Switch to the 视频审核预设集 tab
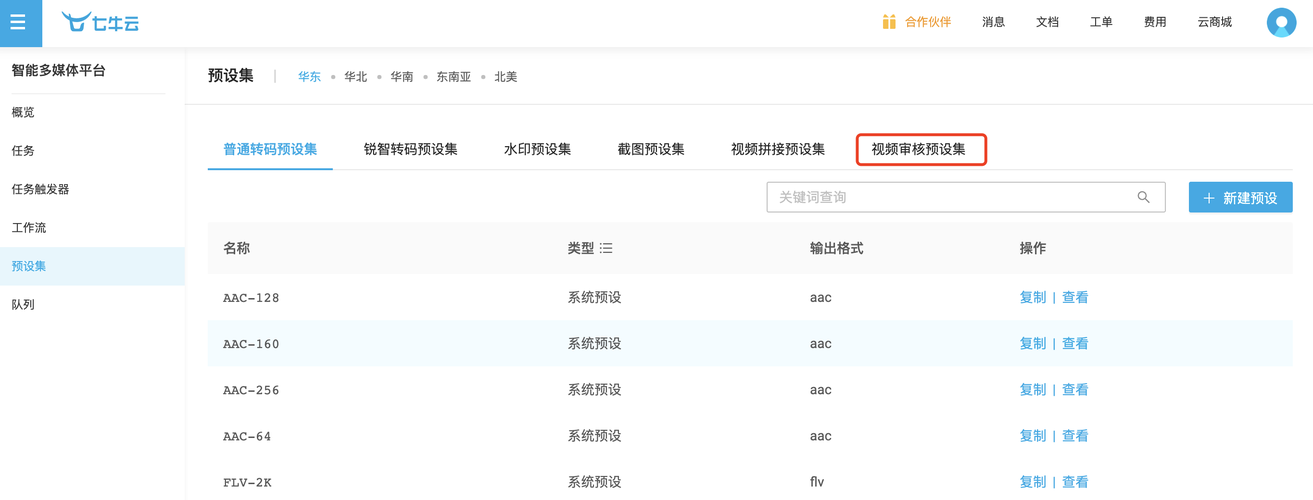1313x500 pixels. [919, 149]
